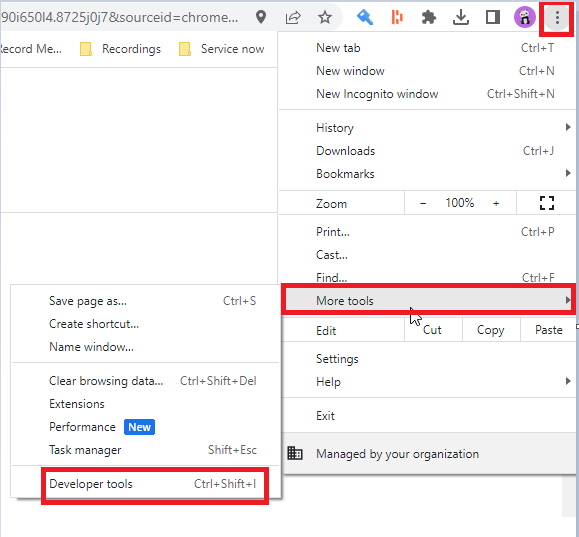
Task: Open the orange bars extension icon
Action: 397,17
